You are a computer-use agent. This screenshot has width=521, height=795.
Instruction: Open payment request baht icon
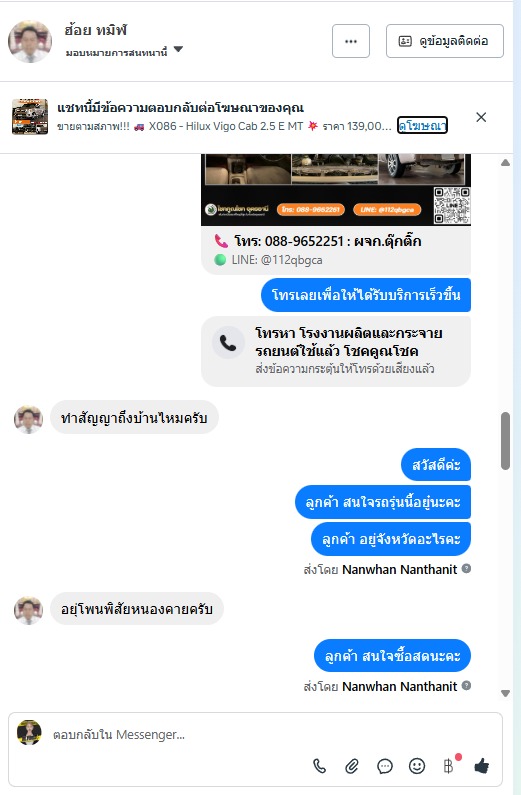point(449,766)
